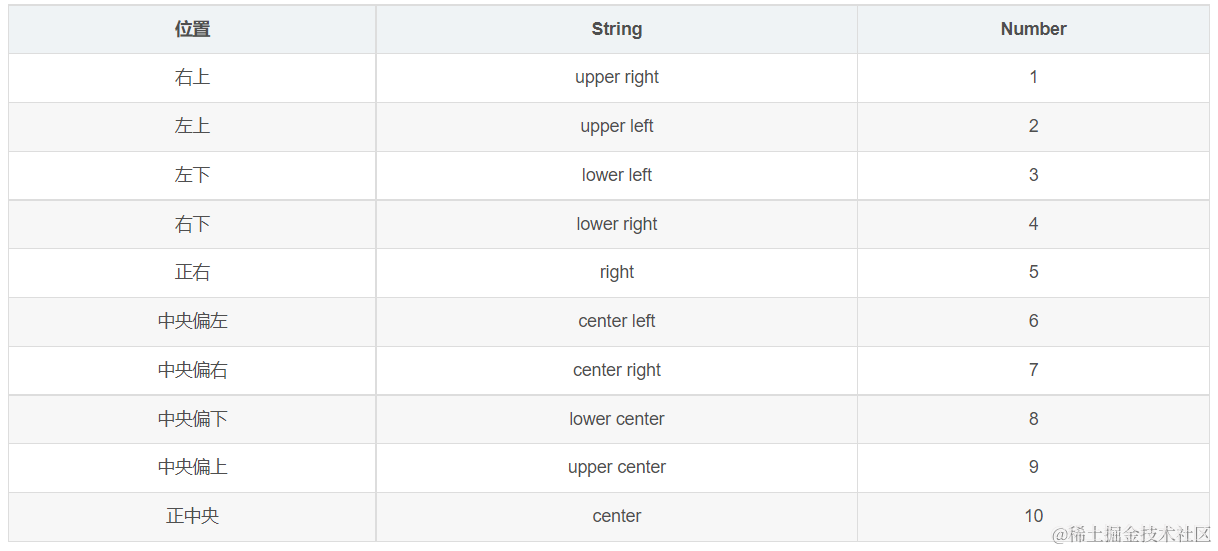Click number 1 in Number column
The width and height of the screenshot is (1218, 551).
(x=1033, y=77)
